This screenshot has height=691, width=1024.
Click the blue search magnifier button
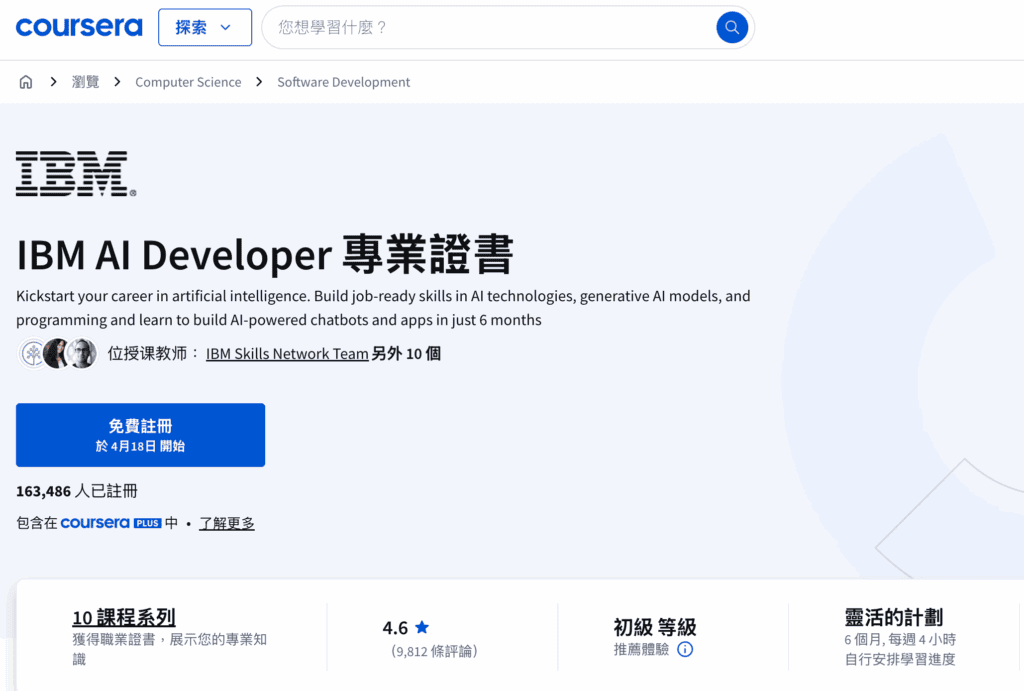click(x=731, y=27)
